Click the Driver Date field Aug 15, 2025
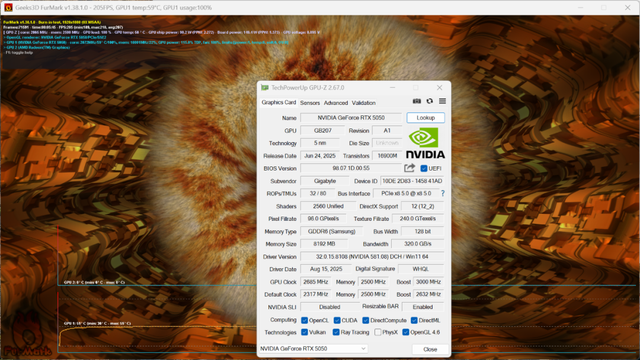The width and height of the screenshot is (640, 360). click(325, 269)
